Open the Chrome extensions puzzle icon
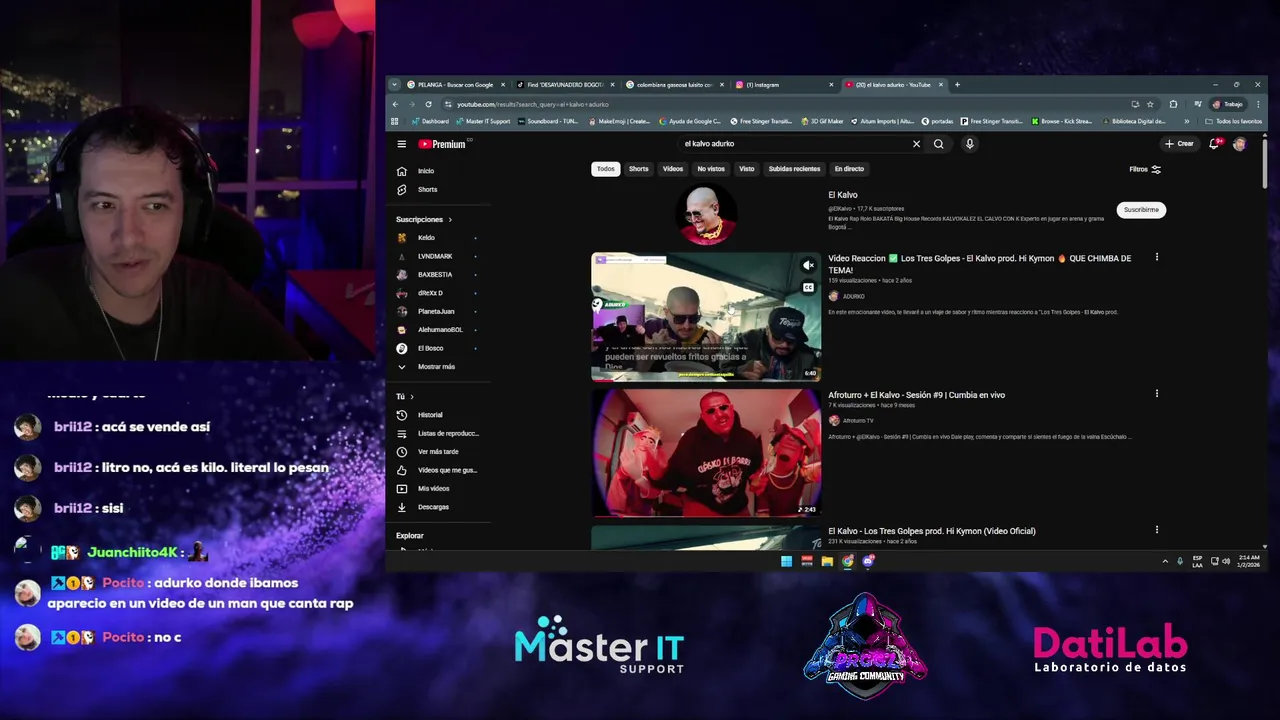The width and height of the screenshot is (1280, 720). (x=1173, y=104)
